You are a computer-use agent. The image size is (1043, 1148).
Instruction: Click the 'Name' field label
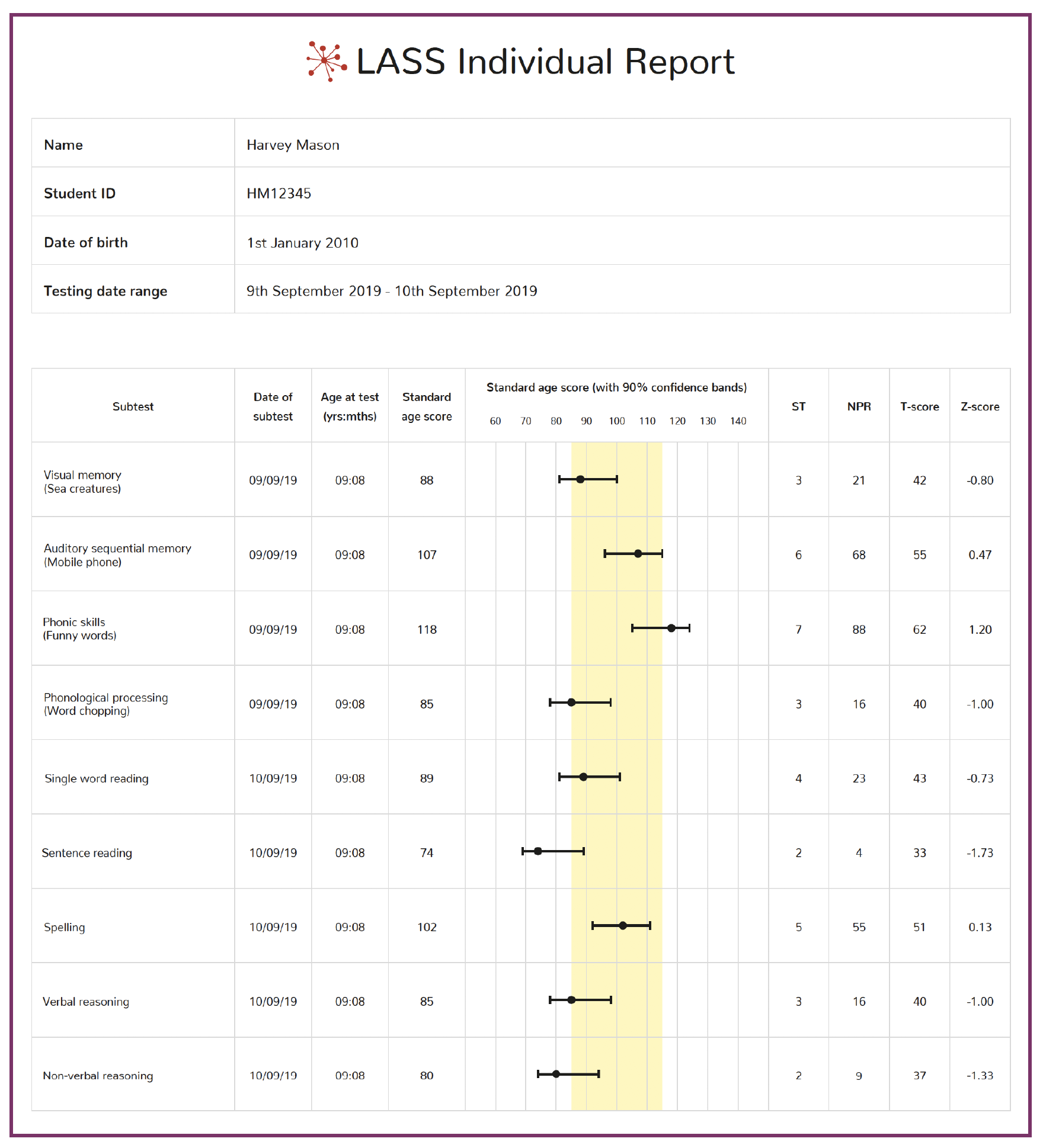pos(63,145)
